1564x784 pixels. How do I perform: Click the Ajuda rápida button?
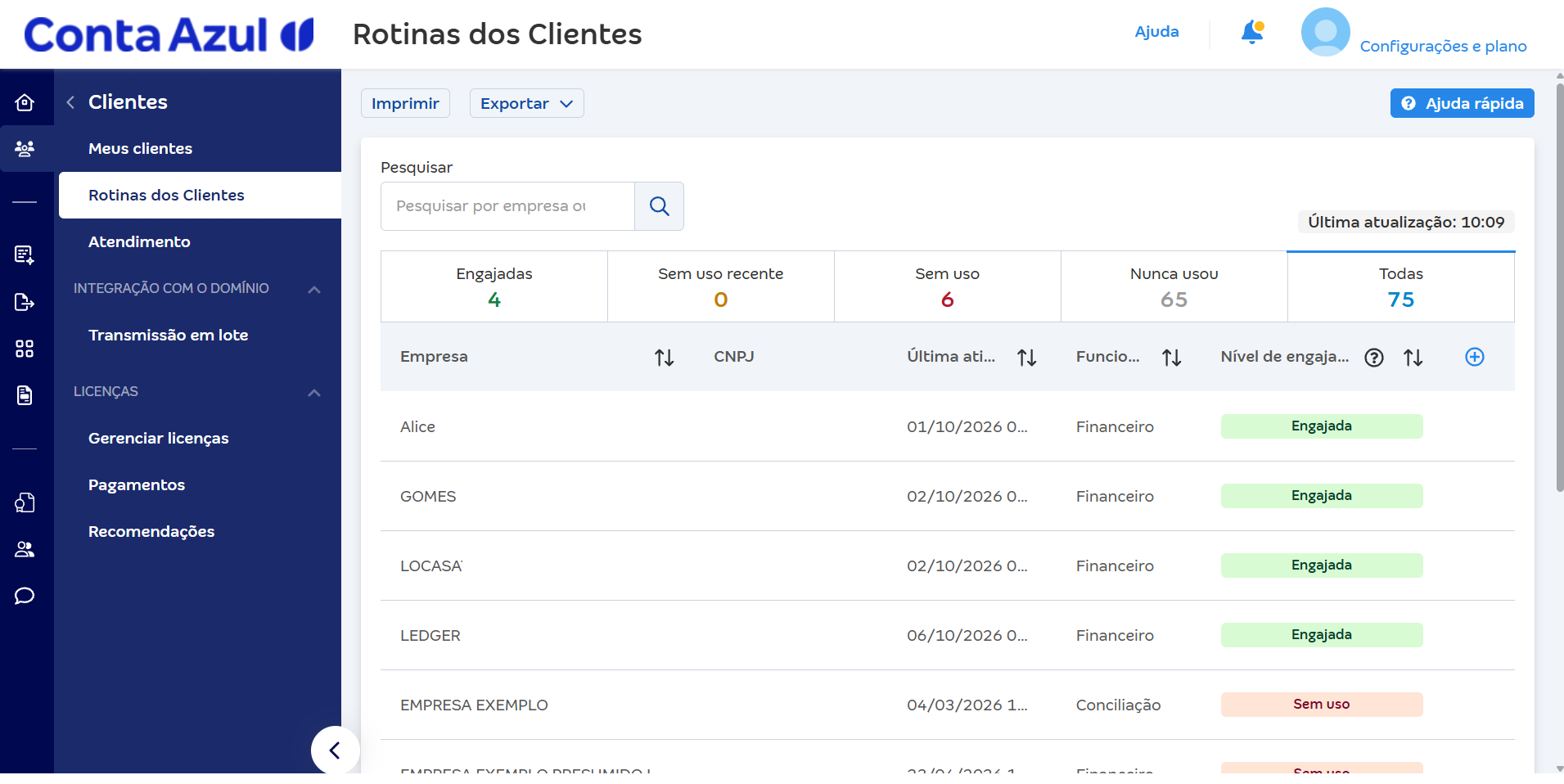pyautogui.click(x=1462, y=103)
